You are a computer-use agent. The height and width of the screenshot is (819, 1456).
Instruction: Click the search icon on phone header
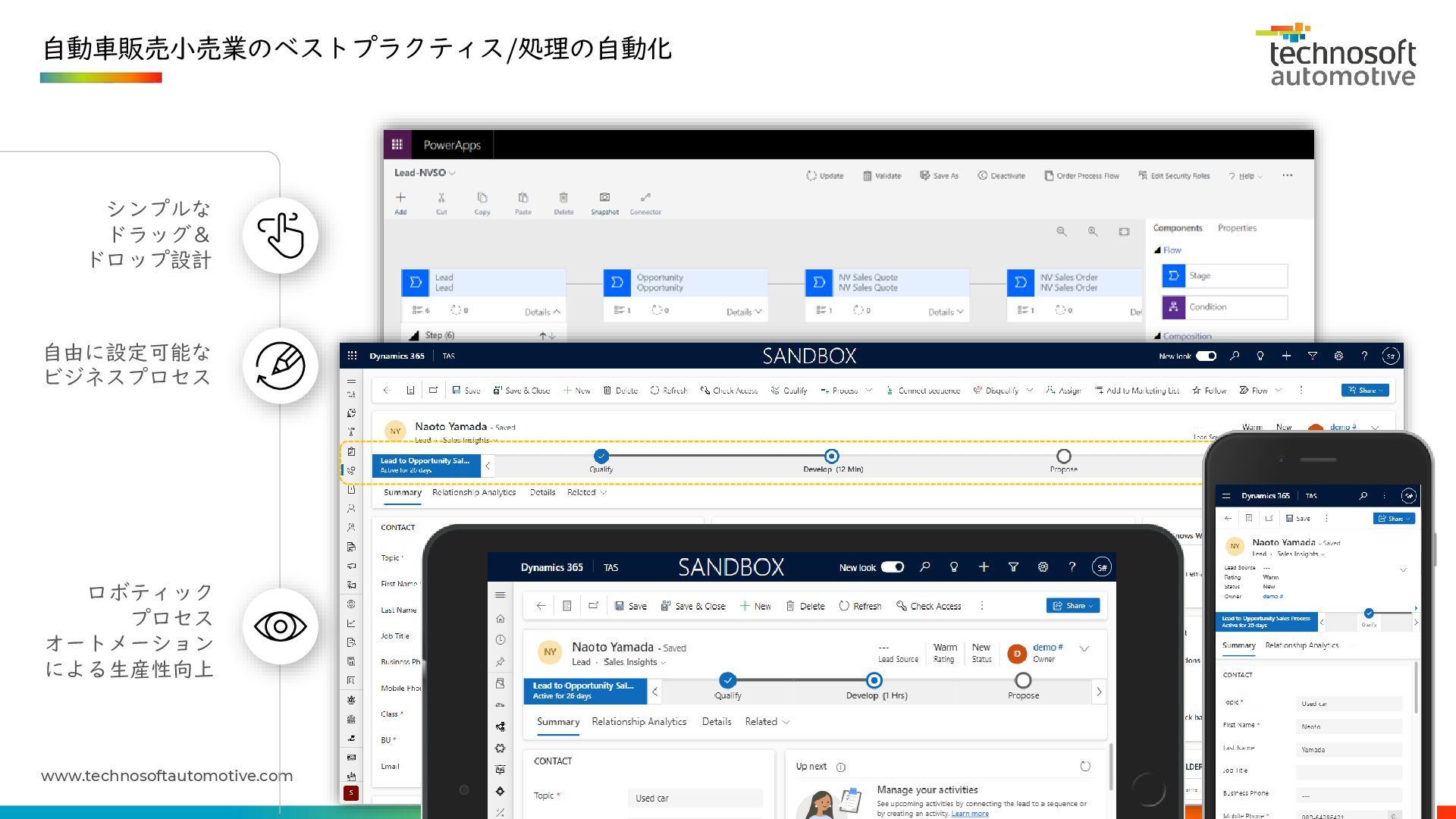(x=1363, y=496)
